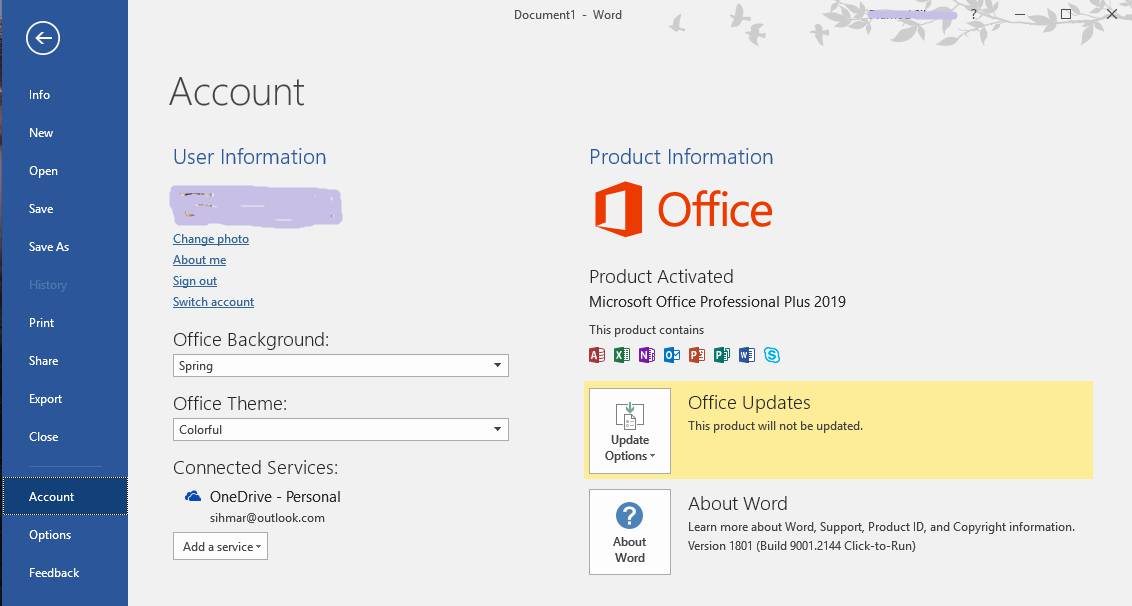
Task: Click the Publisher icon under product contains
Action: (x=722, y=355)
